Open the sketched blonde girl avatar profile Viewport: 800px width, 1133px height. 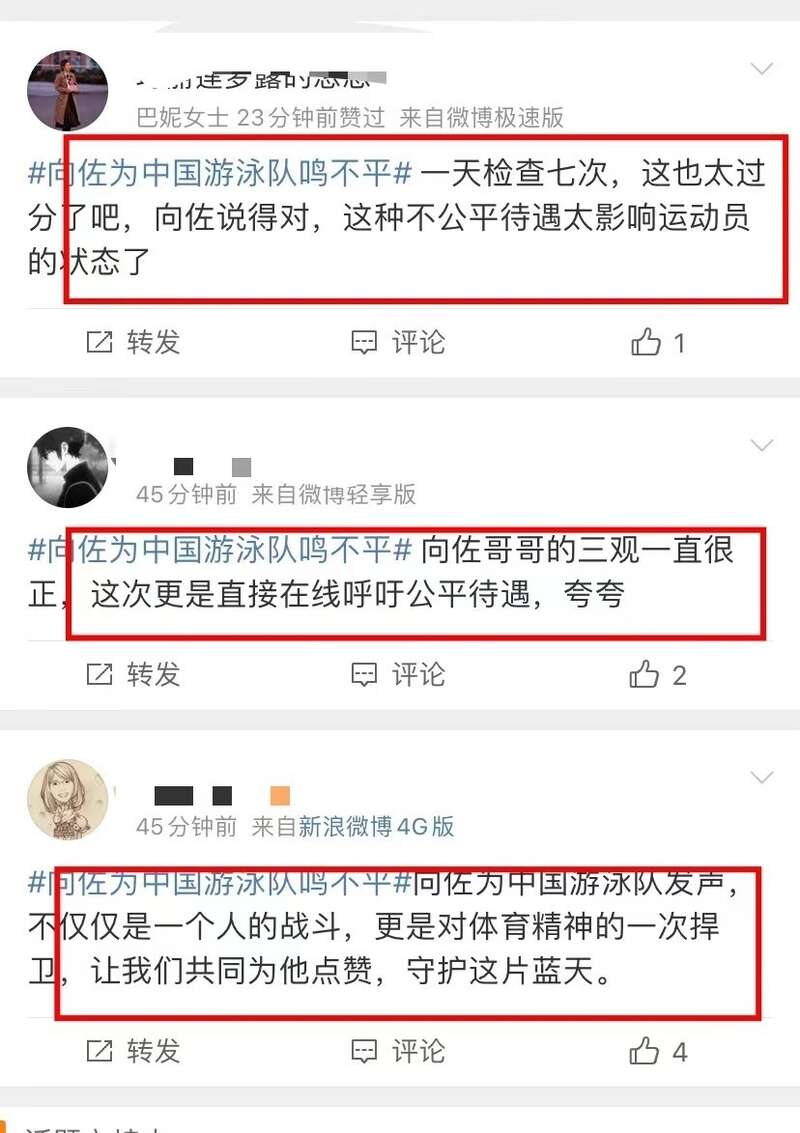coord(68,799)
